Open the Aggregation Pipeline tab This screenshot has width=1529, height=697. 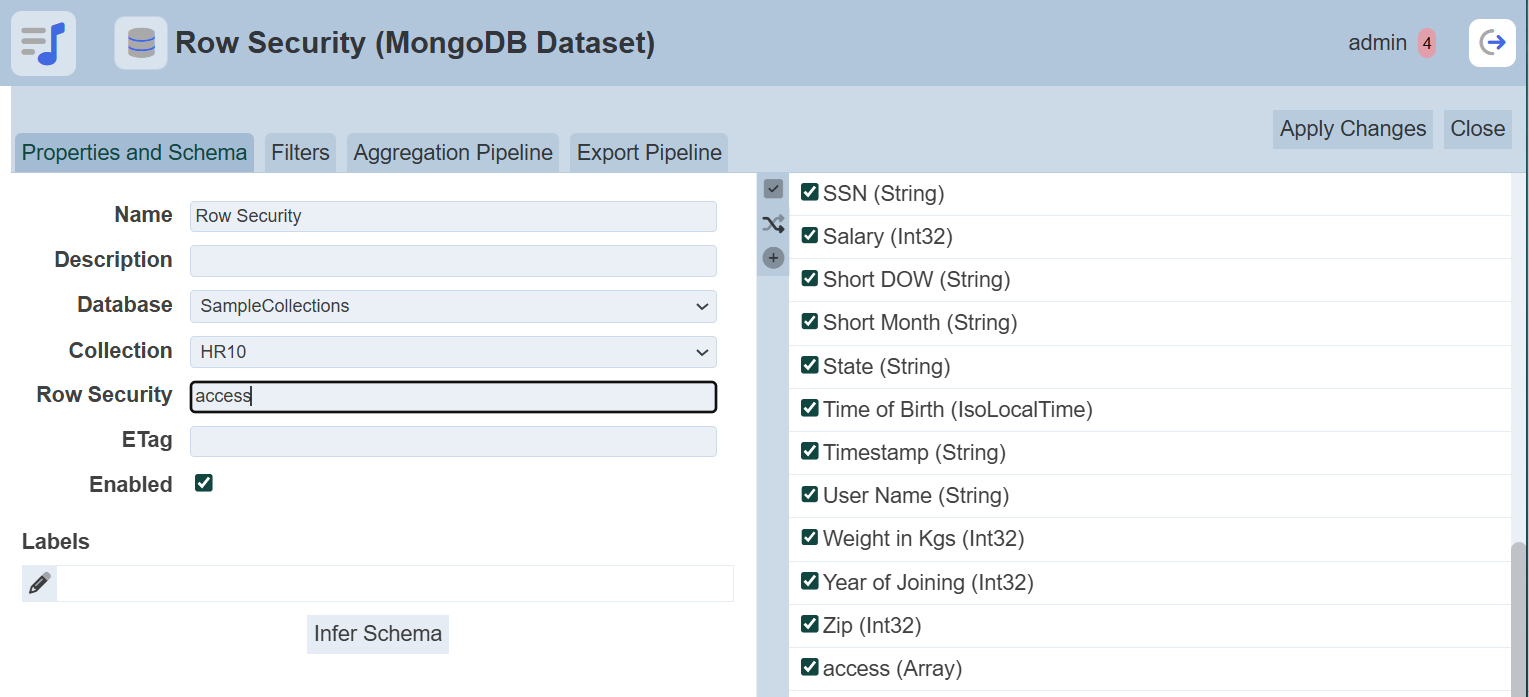pos(453,153)
